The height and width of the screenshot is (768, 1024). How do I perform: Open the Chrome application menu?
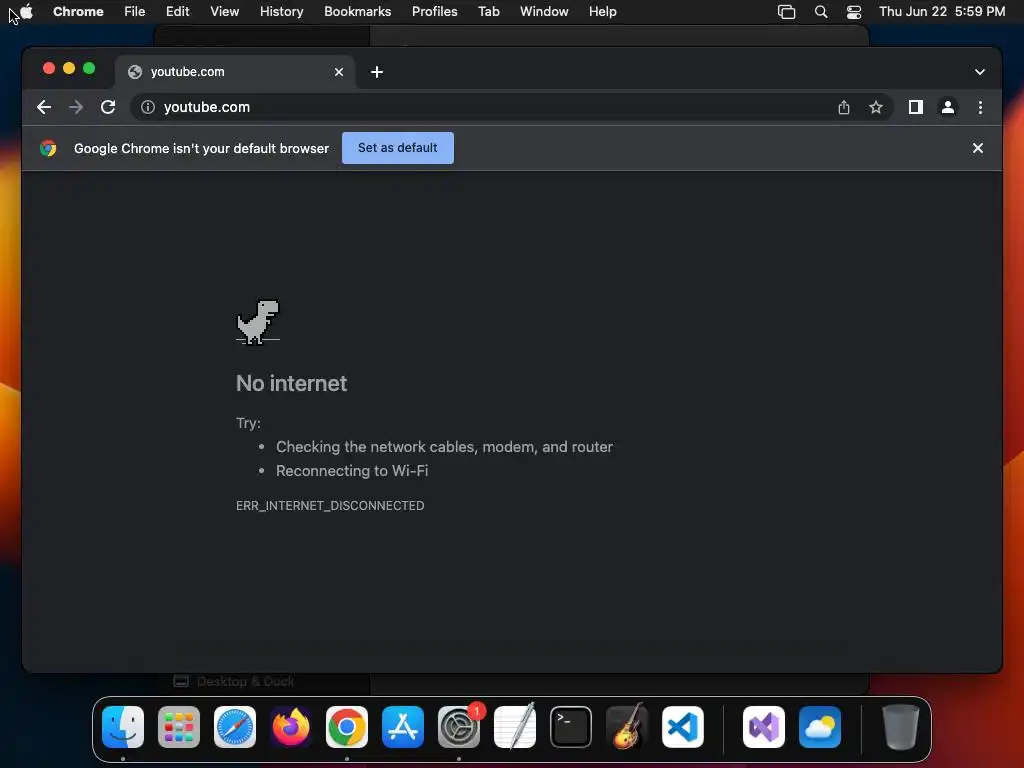coord(78,11)
